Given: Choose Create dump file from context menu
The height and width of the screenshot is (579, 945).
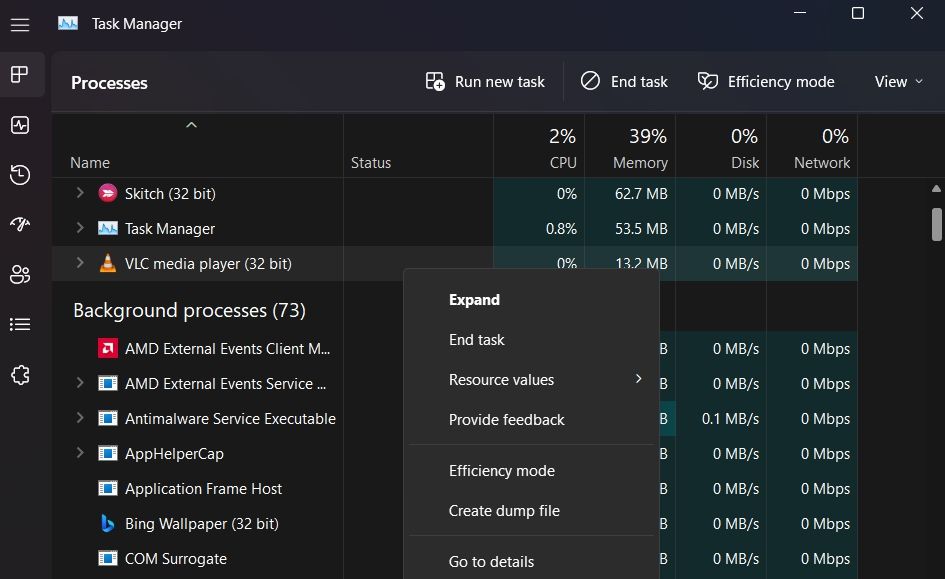Looking at the screenshot, I should [532, 510].
